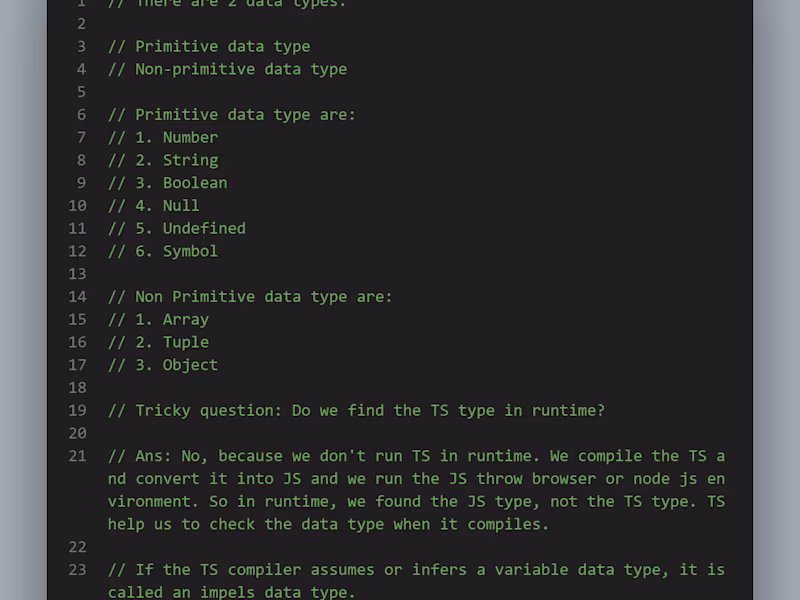This screenshot has height=600, width=800.
Task: Place cursor on "4. Null" comment
Action: coord(154,206)
